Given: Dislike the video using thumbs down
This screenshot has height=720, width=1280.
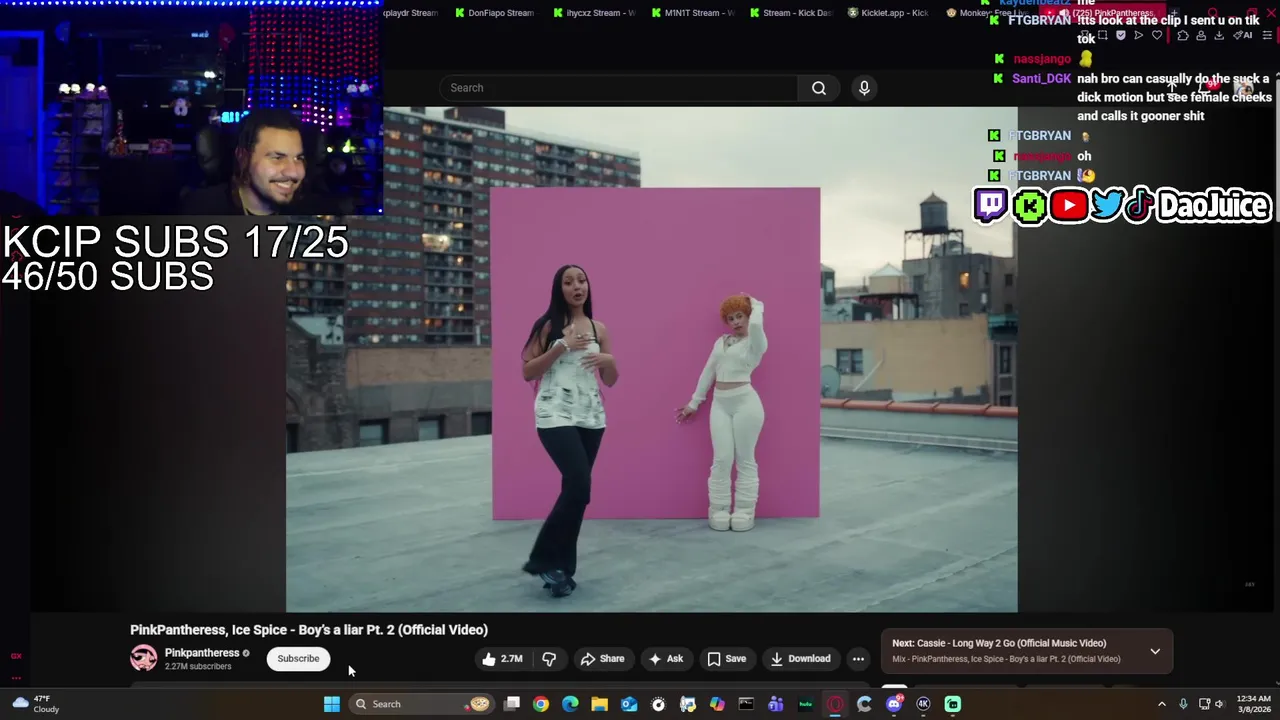Looking at the screenshot, I should [549, 659].
